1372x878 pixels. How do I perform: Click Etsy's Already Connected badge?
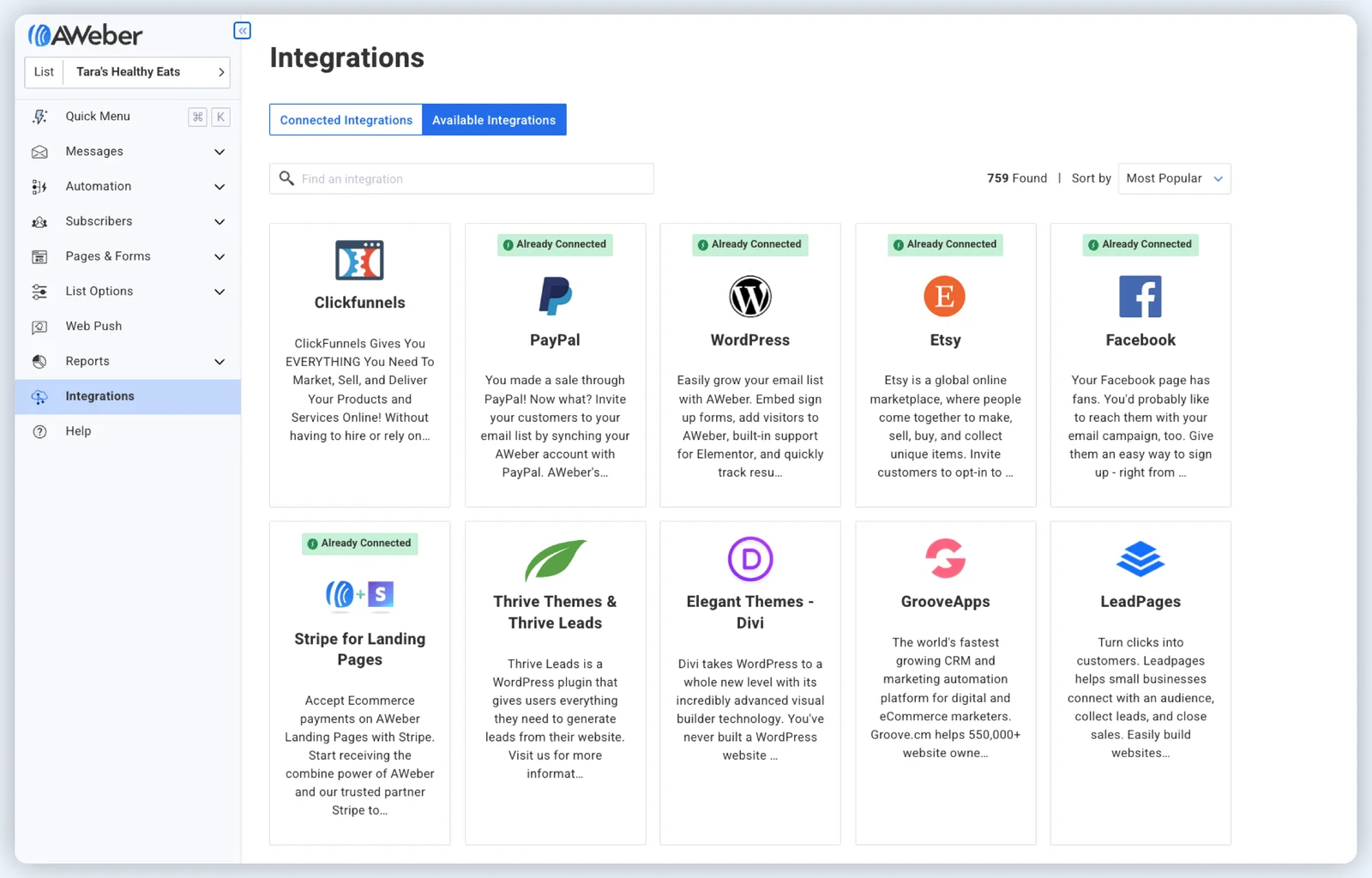[x=945, y=244]
